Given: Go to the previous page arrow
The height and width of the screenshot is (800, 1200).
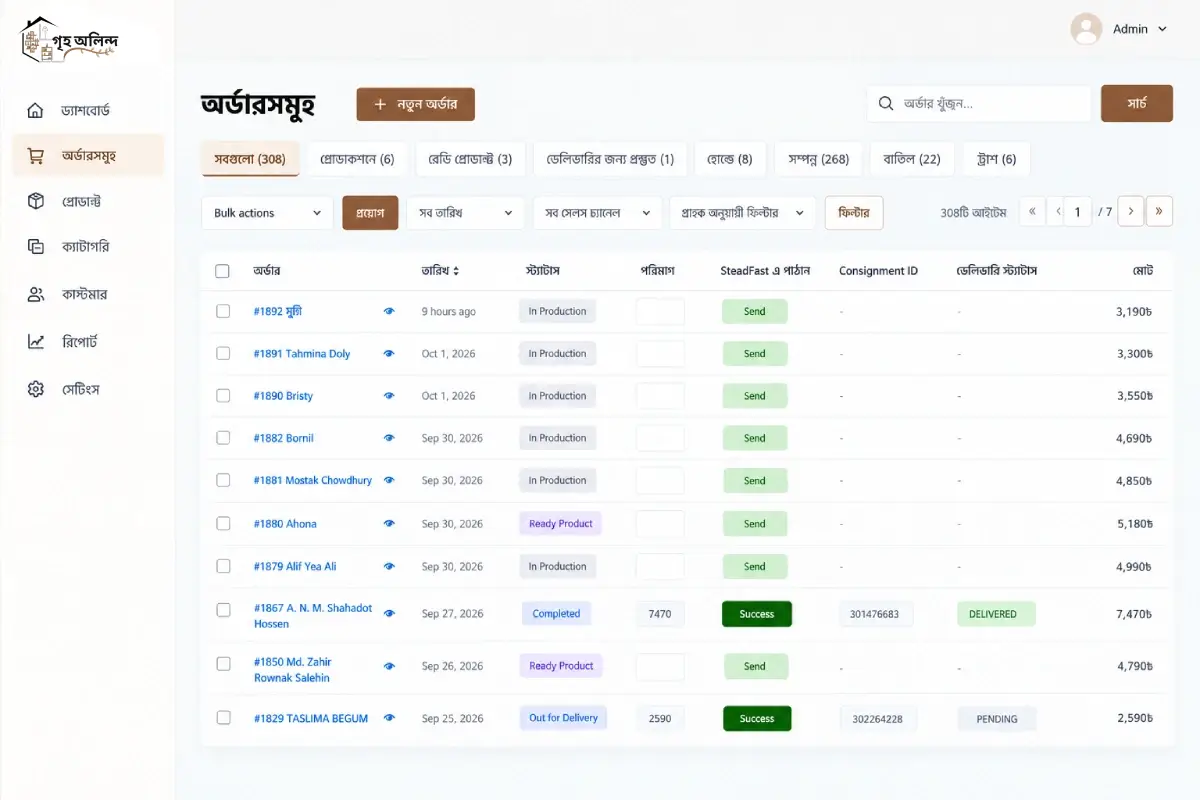Looking at the screenshot, I should pos(1059,212).
